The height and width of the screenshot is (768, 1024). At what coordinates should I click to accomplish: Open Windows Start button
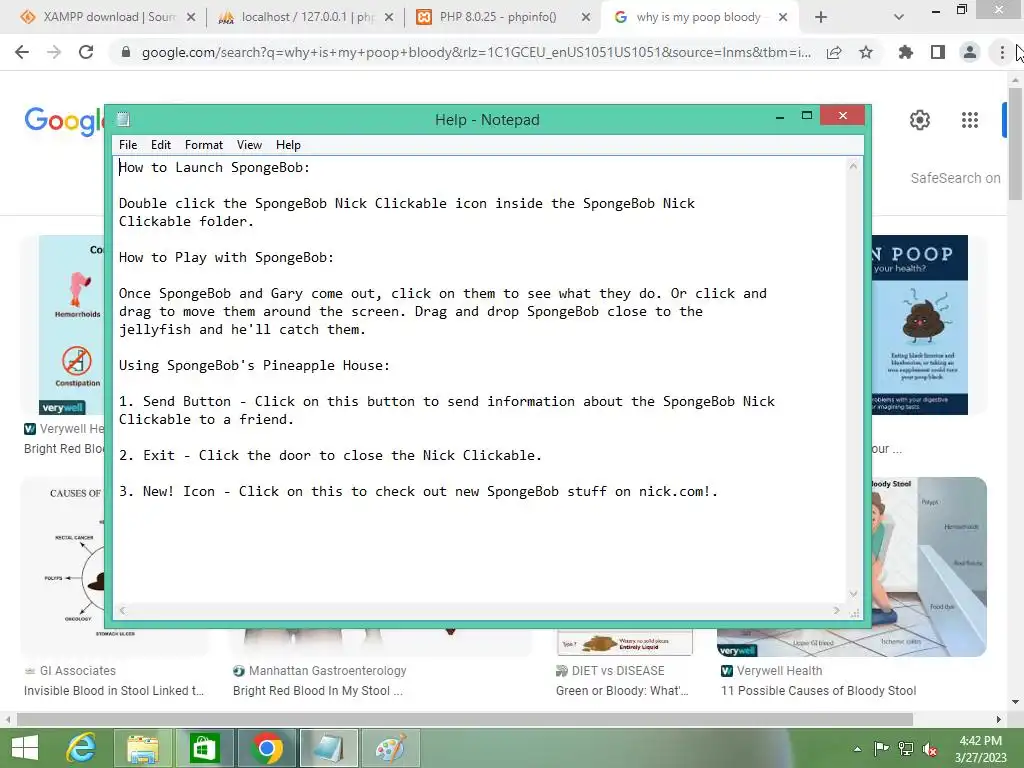[25, 748]
